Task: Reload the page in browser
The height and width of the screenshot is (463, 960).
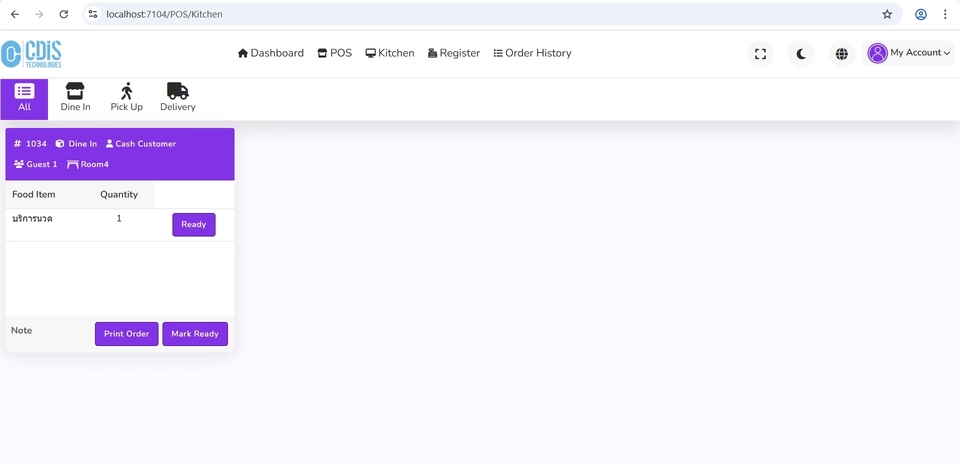Action: point(64,15)
